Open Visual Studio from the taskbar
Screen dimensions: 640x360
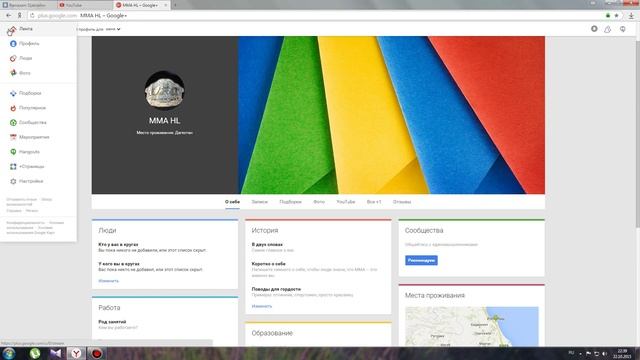56,353
